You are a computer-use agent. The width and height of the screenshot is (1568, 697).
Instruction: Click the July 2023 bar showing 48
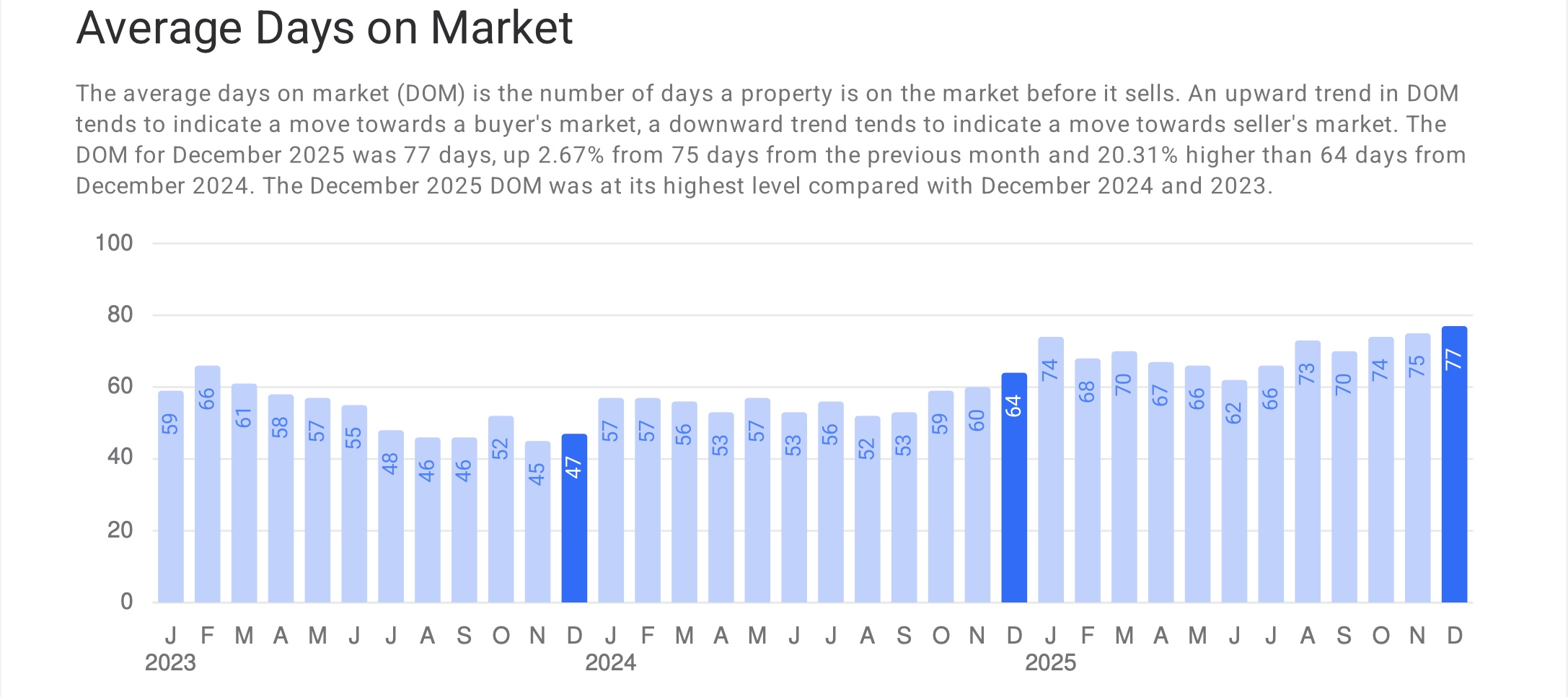391,517
